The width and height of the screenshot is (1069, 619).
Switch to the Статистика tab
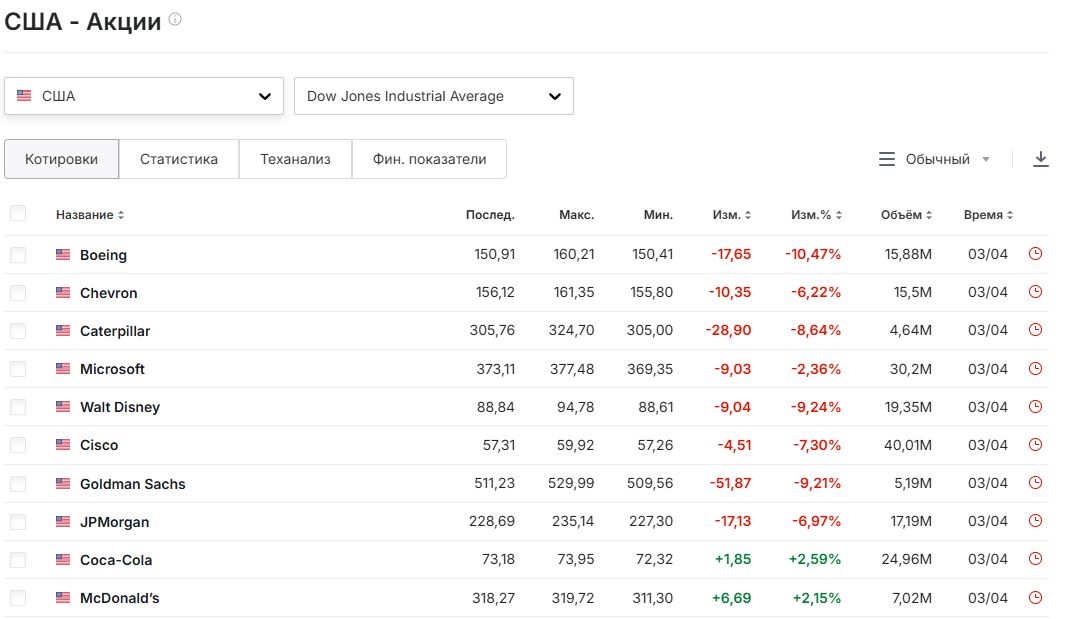click(x=179, y=159)
